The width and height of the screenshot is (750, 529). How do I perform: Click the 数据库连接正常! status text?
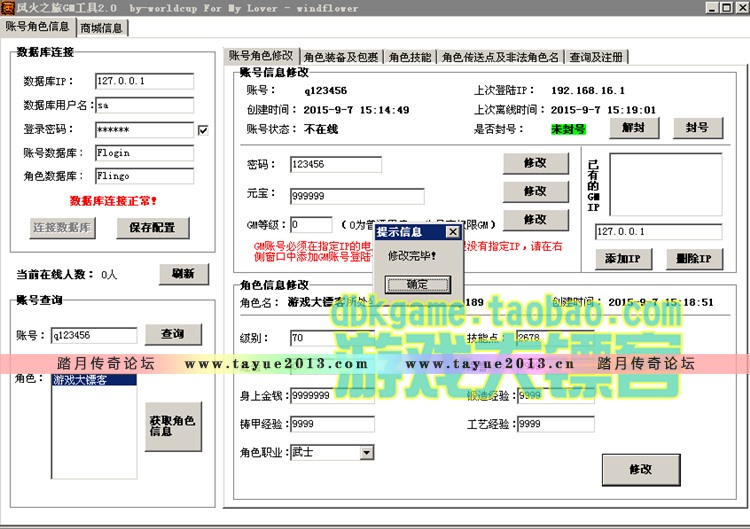pyautogui.click(x=113, y=201)
